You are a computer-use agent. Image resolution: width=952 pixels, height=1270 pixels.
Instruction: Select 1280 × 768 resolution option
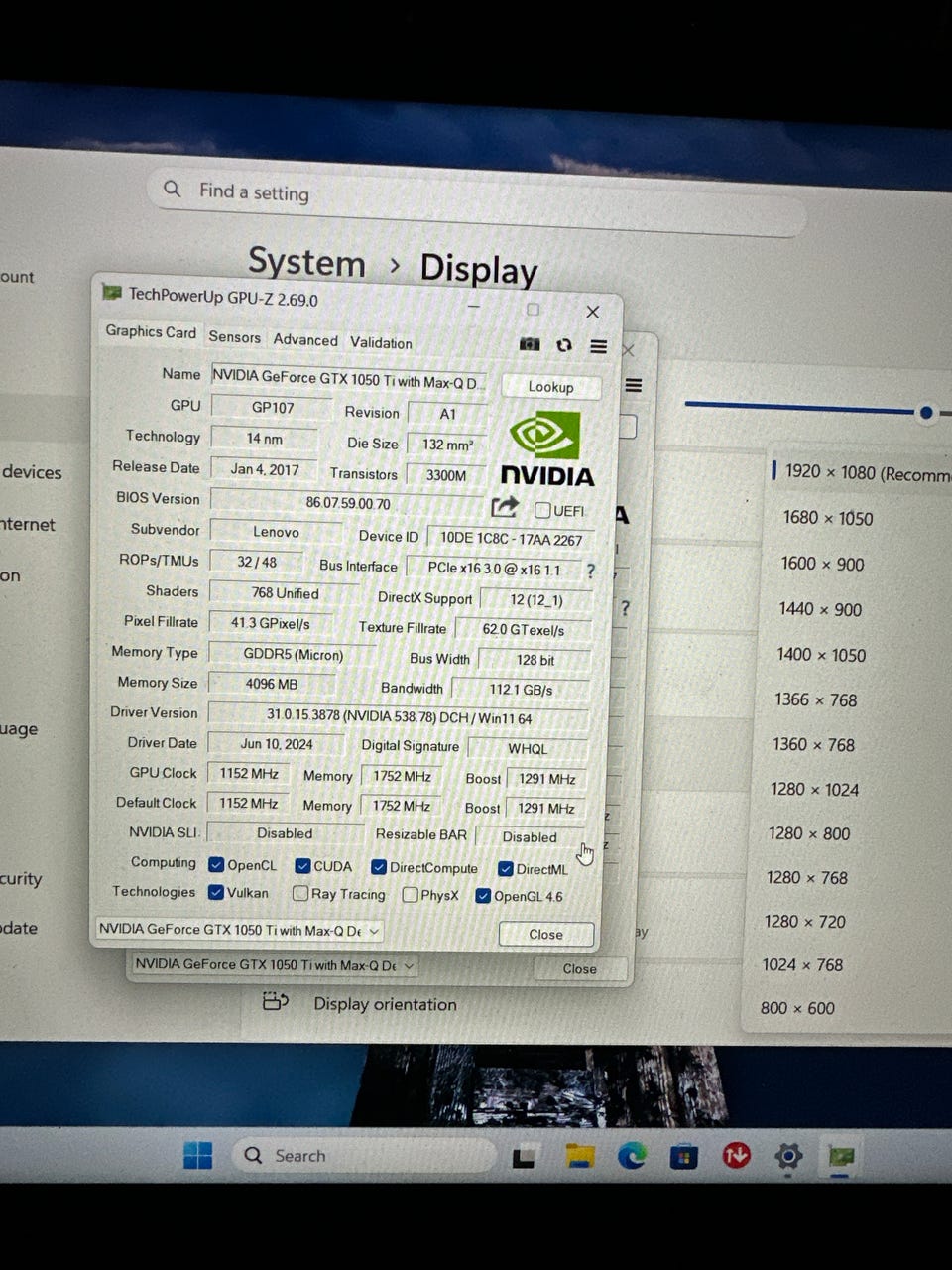[807, 877]
